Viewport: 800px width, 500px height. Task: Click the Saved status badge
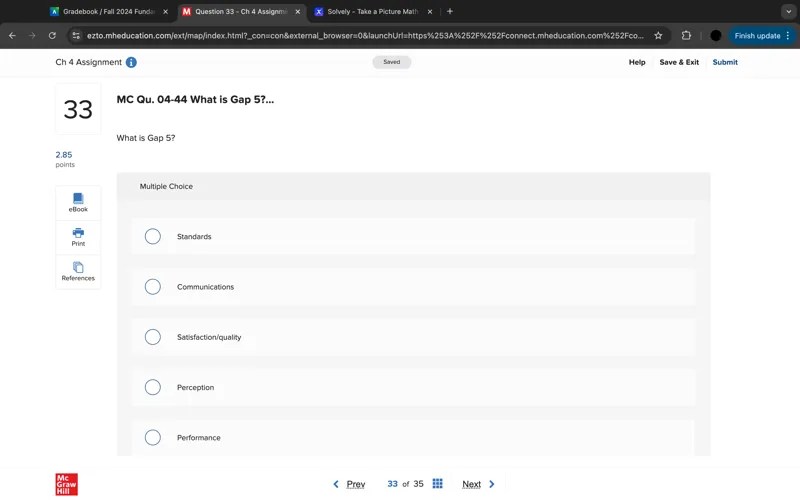391,62
